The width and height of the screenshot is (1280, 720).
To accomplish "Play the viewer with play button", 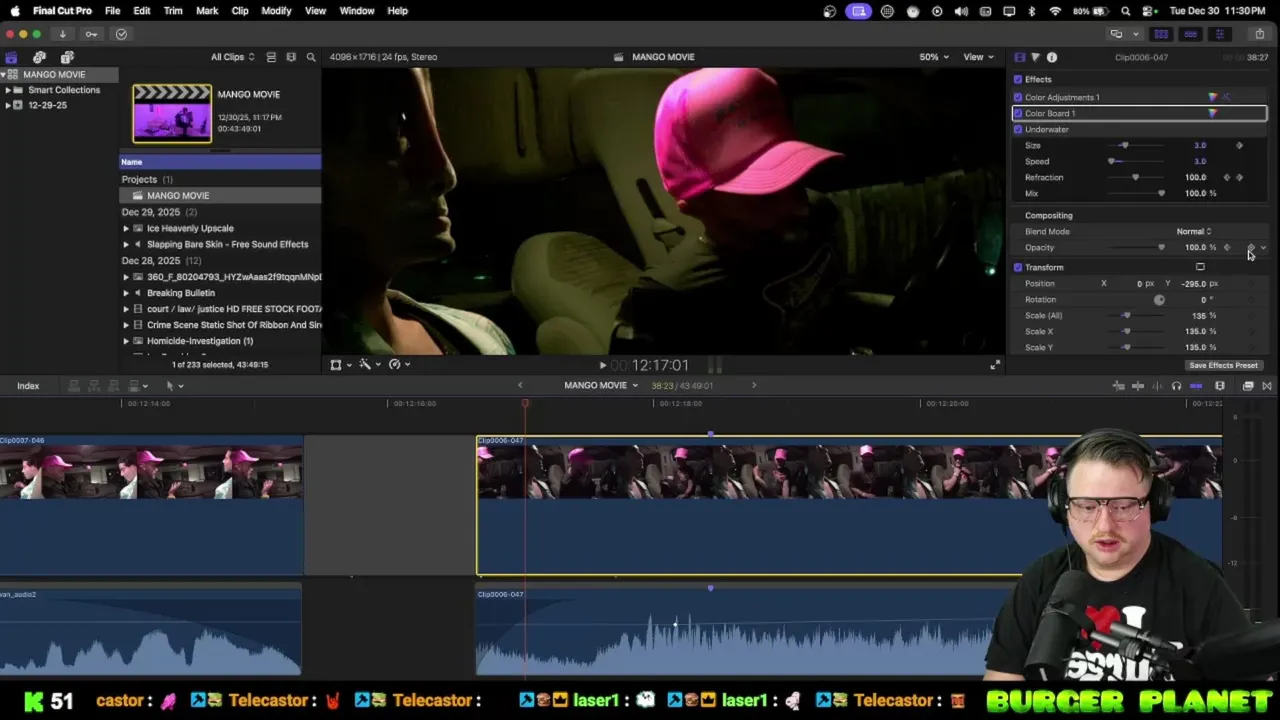I will (602, 366).
